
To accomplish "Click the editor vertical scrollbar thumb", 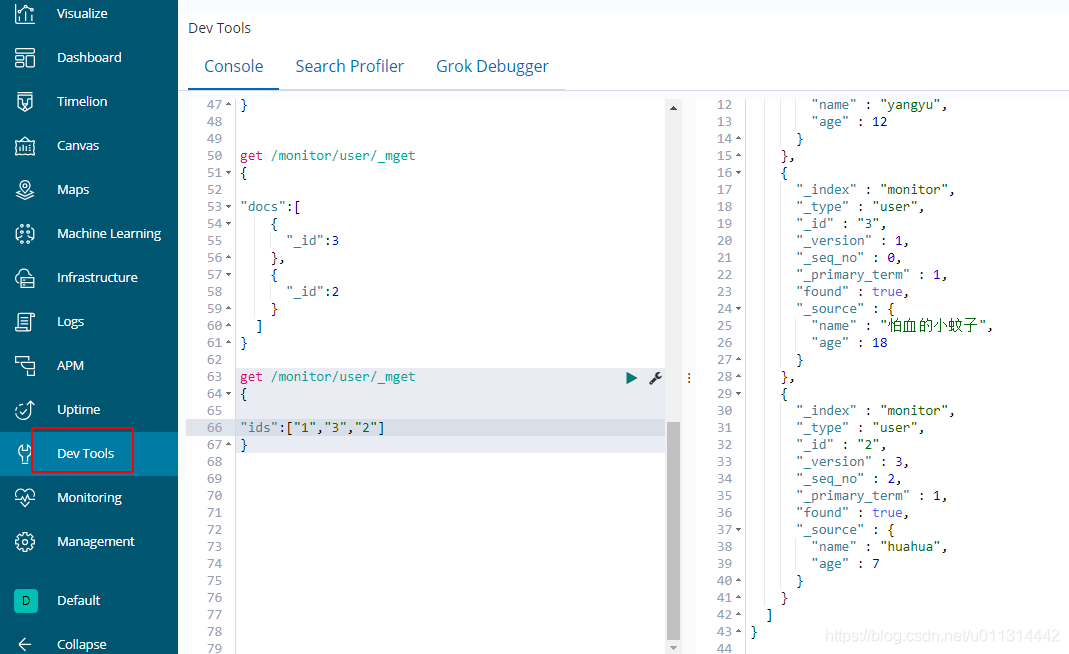I will click(x=673, y=531).
